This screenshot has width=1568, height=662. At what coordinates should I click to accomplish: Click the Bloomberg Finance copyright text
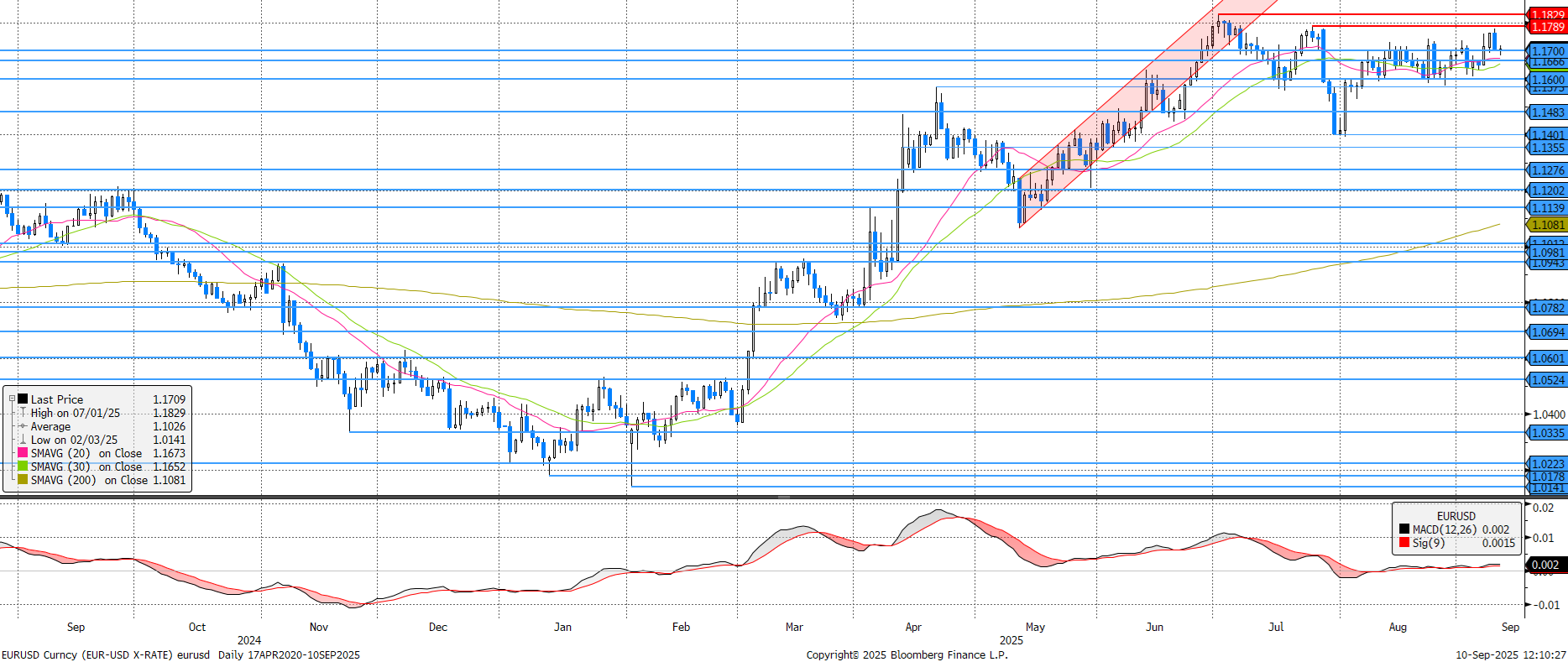[907, 654]
